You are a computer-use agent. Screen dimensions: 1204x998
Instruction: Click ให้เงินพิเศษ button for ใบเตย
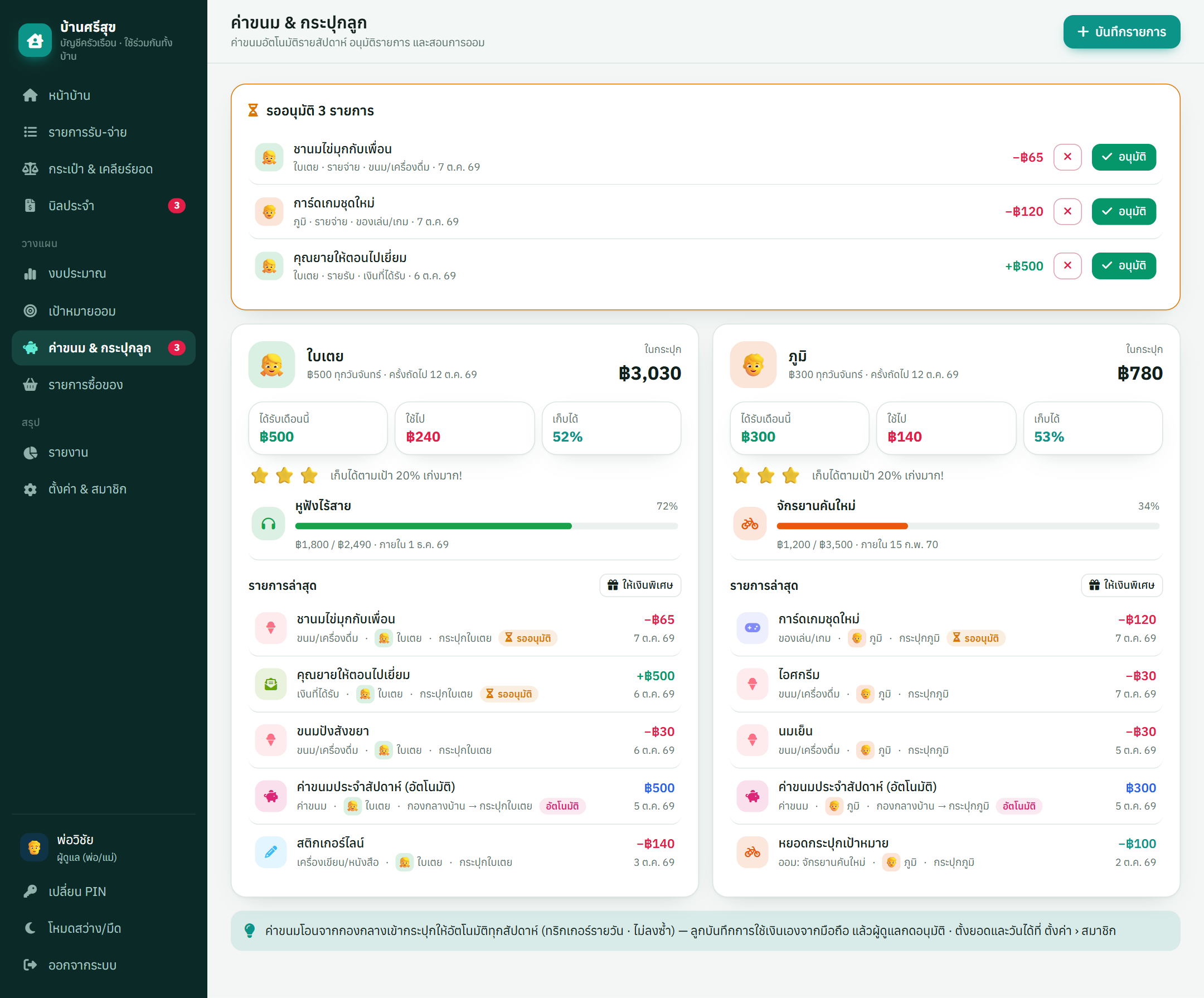point(640,585)
